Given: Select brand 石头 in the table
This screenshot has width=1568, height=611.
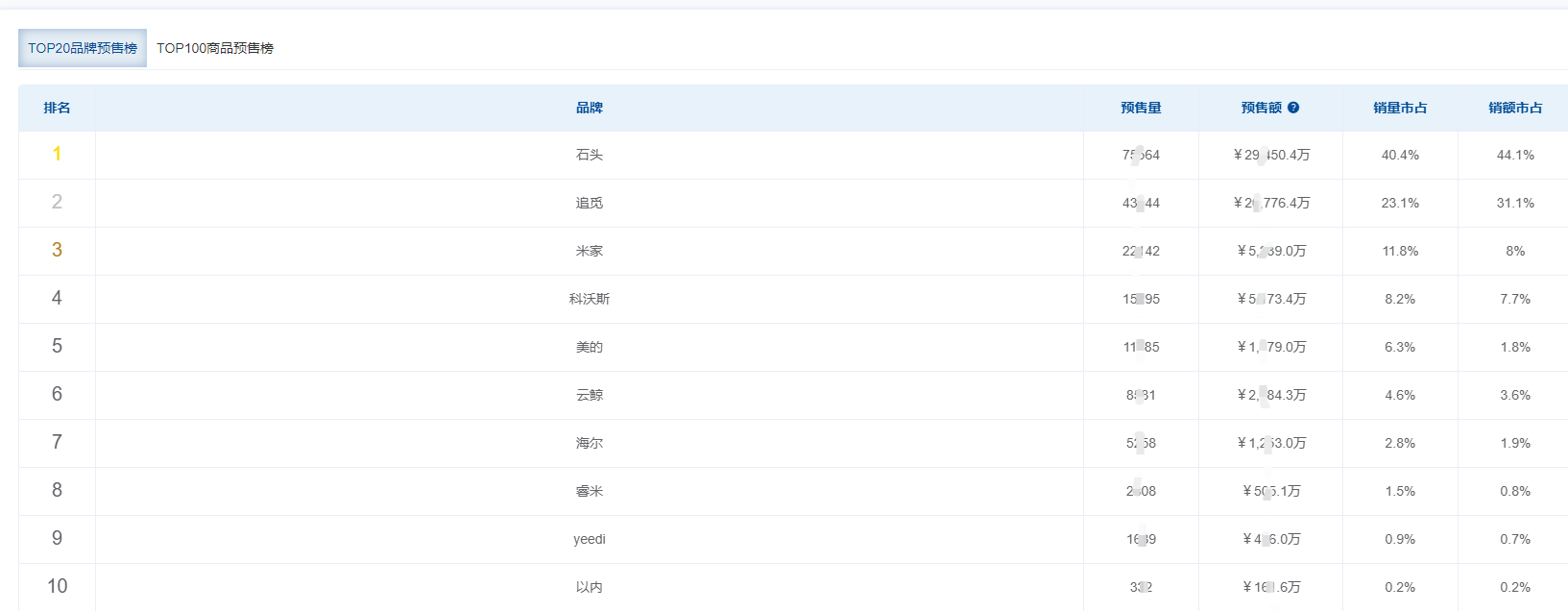Looking at the screenshot, I should (590, 155).
